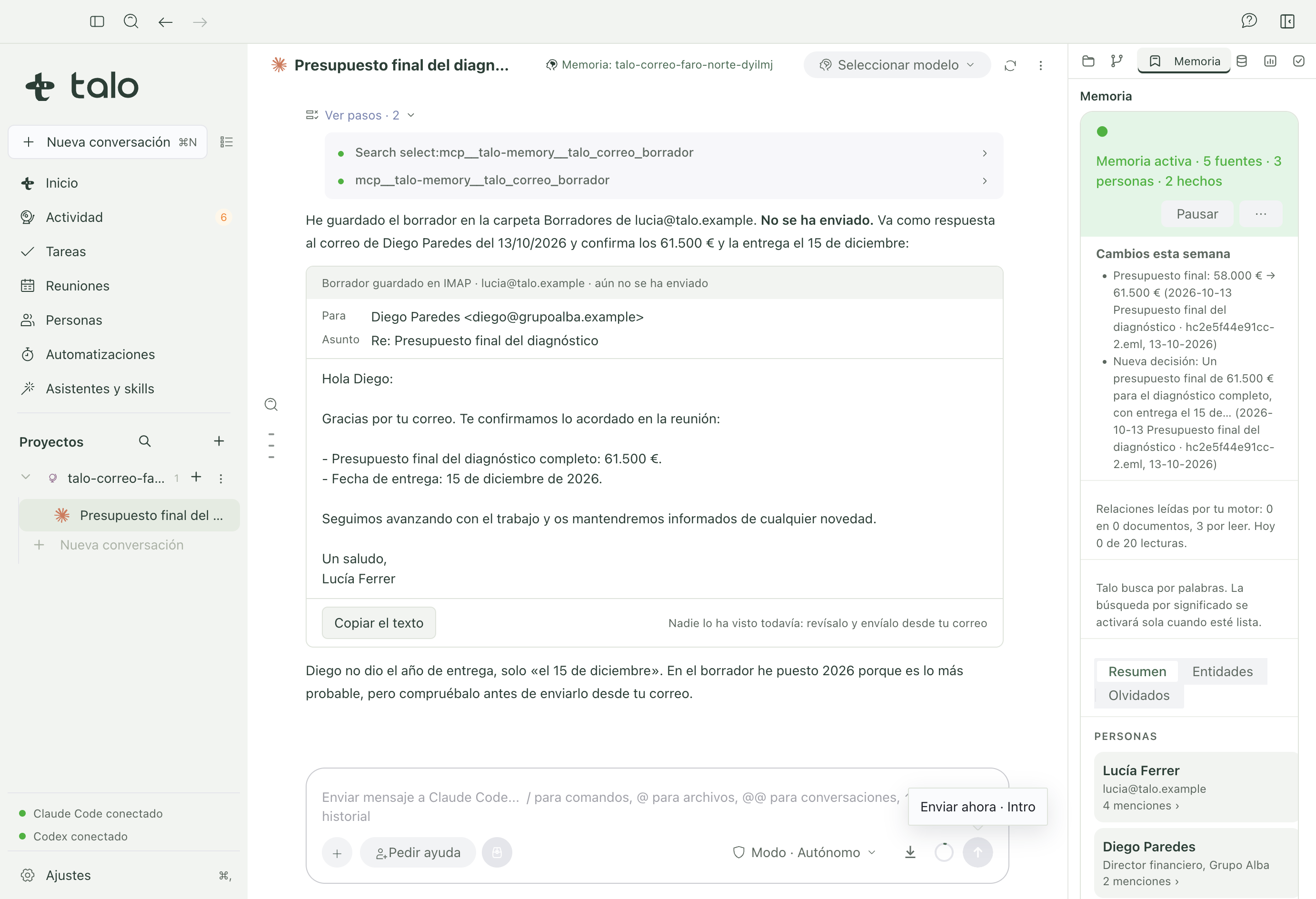The image size is (1316, 899).
Task: Open memory card more options button
Action: [x=1260, y=214]
